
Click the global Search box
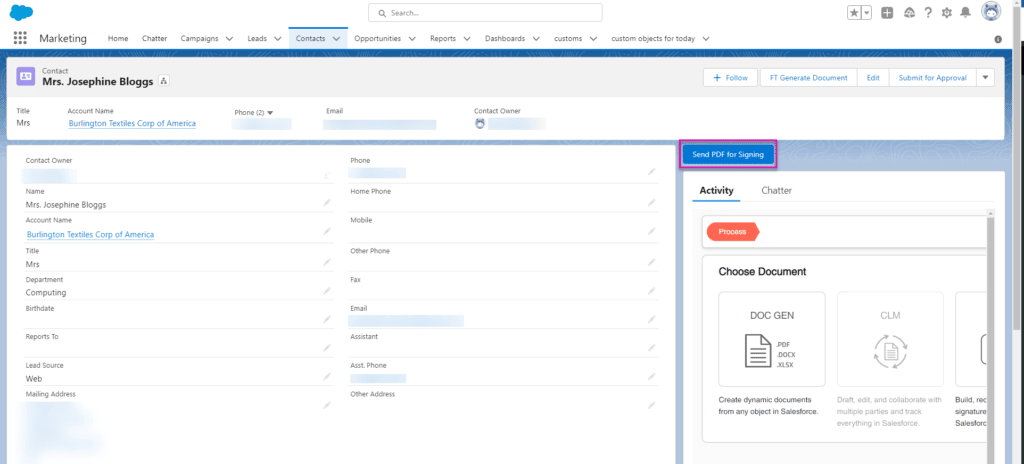click(485, 13)
